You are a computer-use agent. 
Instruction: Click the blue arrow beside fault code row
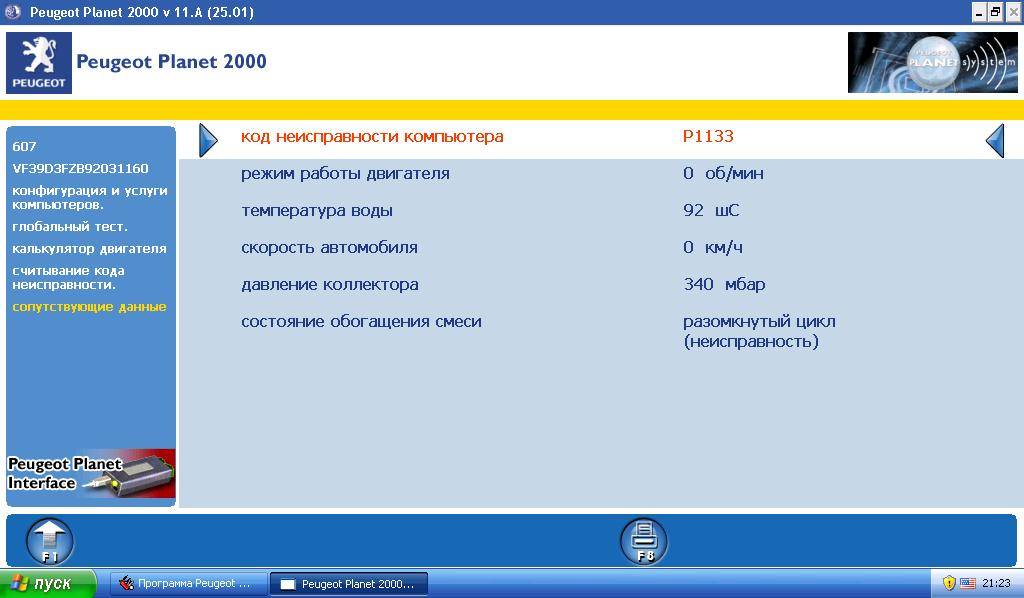tap(208, 140)
